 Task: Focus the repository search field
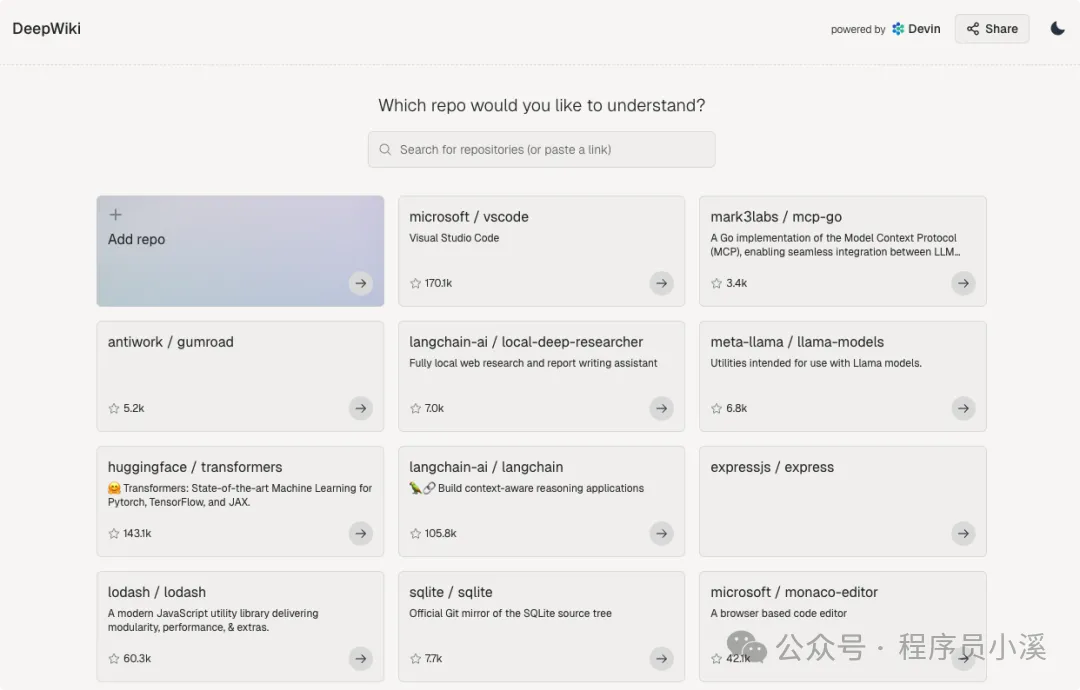pos(541,149)
